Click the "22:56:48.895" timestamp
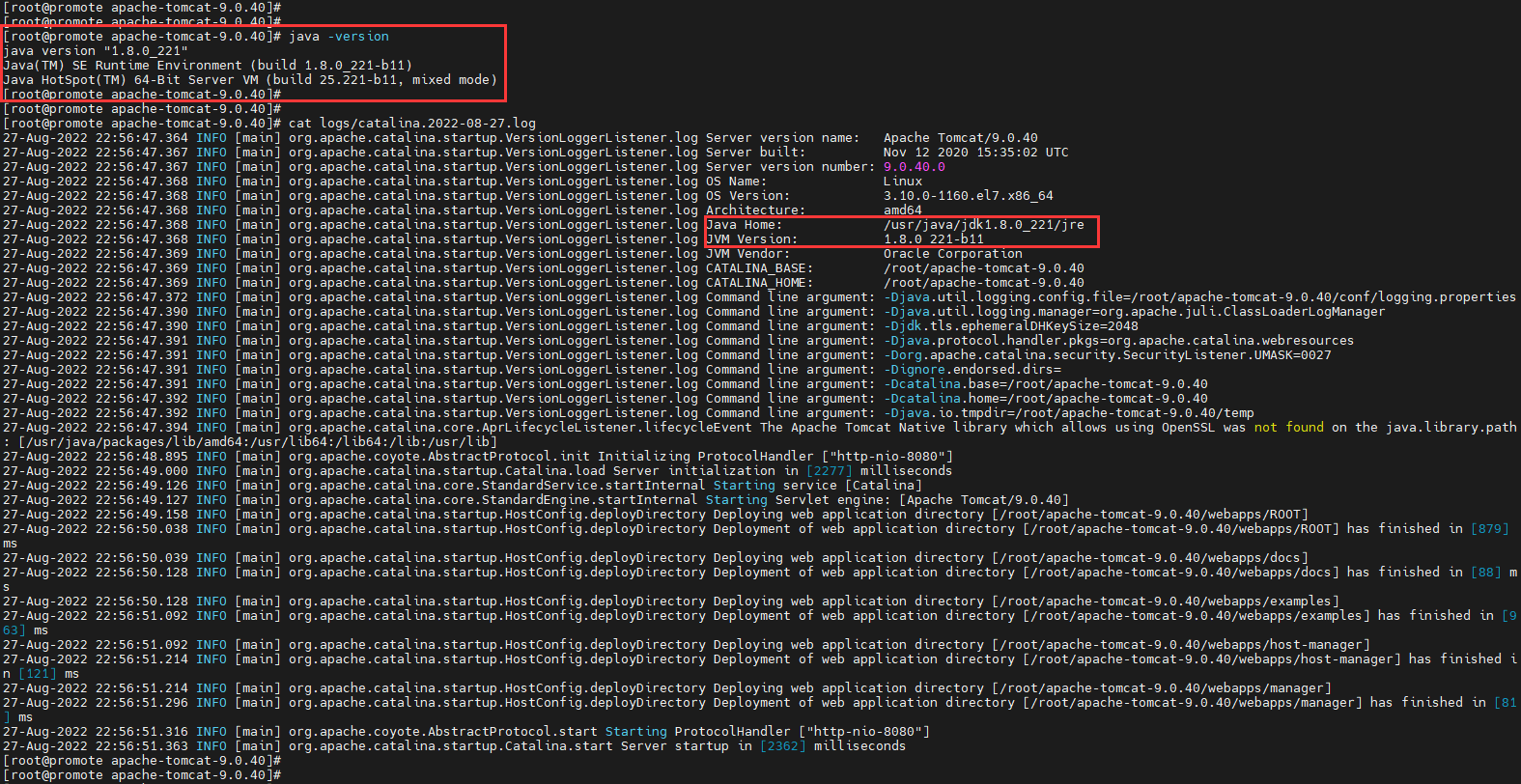The image size is (1521, 784). pos(142,457)
